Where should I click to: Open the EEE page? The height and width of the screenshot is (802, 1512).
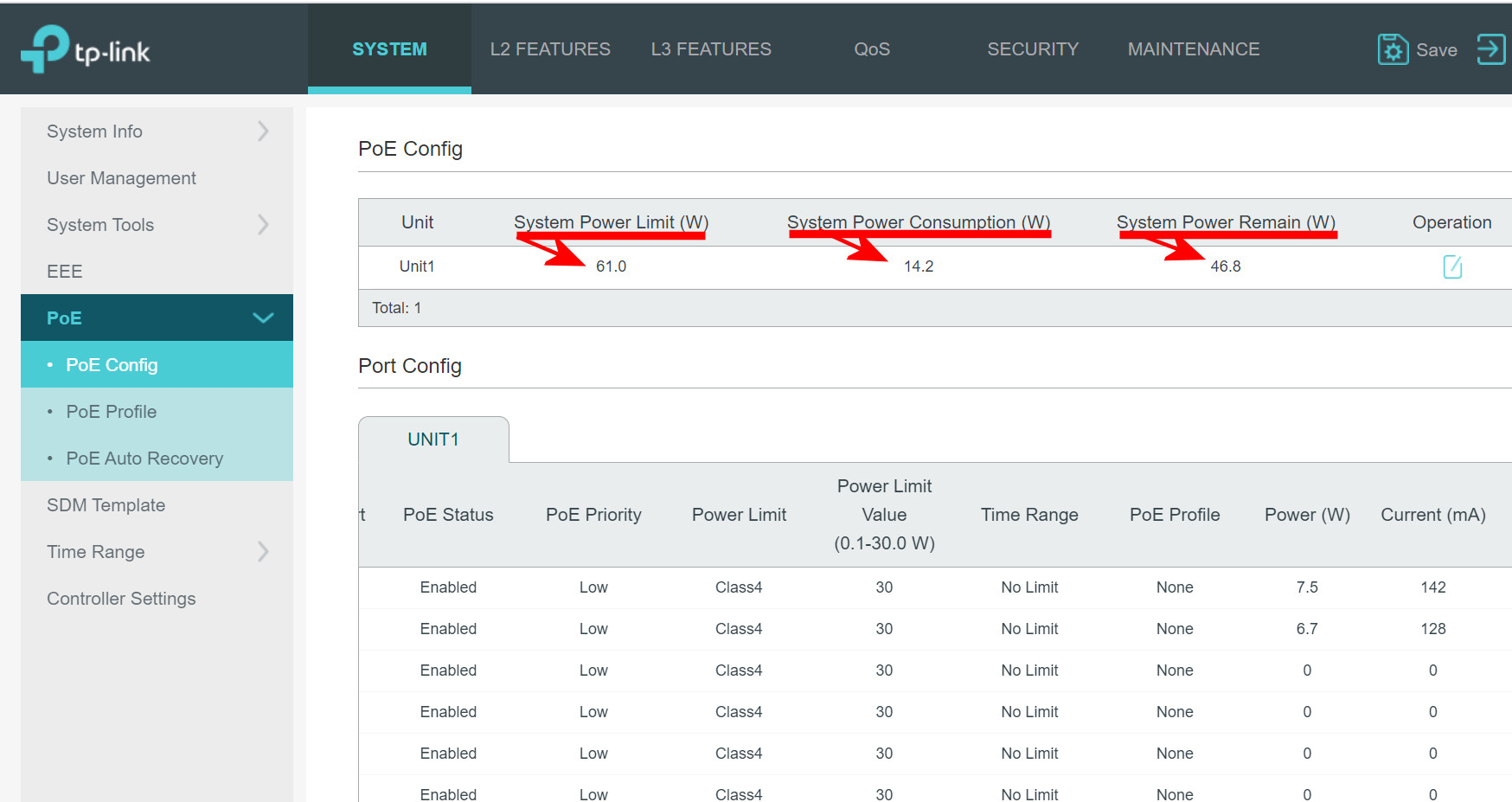pos(157,272)
